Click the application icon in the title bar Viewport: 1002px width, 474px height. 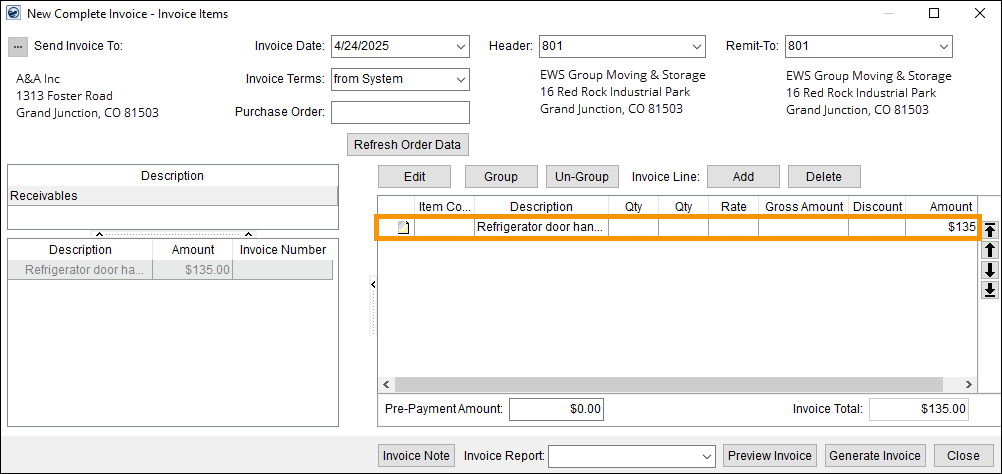point(13,13)
